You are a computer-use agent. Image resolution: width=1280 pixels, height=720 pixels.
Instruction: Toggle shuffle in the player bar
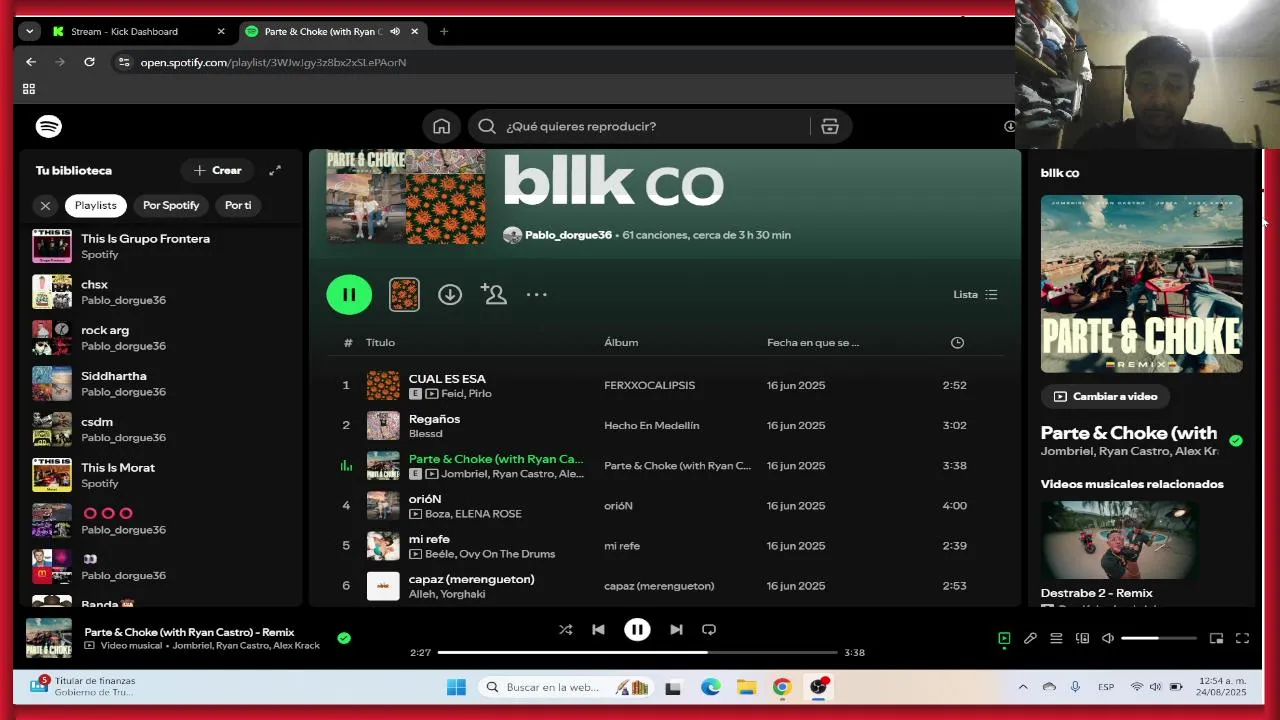tap(565, 629)
